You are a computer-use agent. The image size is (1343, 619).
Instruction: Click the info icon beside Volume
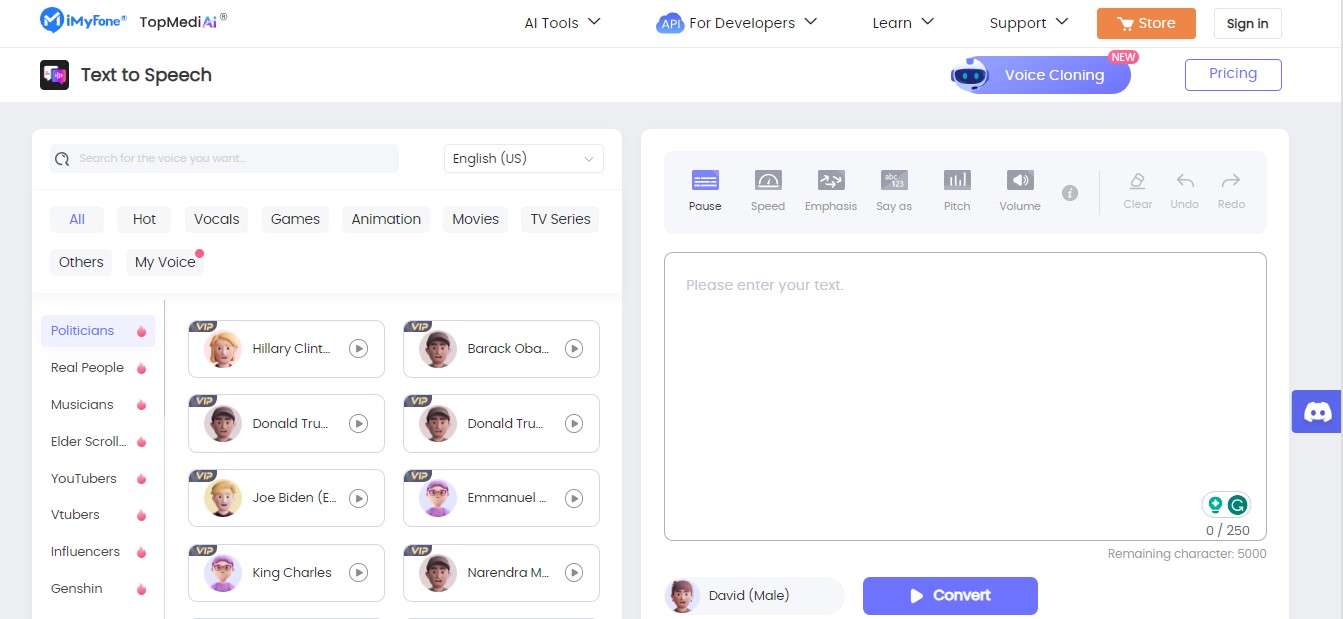(x=1070, y=193)
